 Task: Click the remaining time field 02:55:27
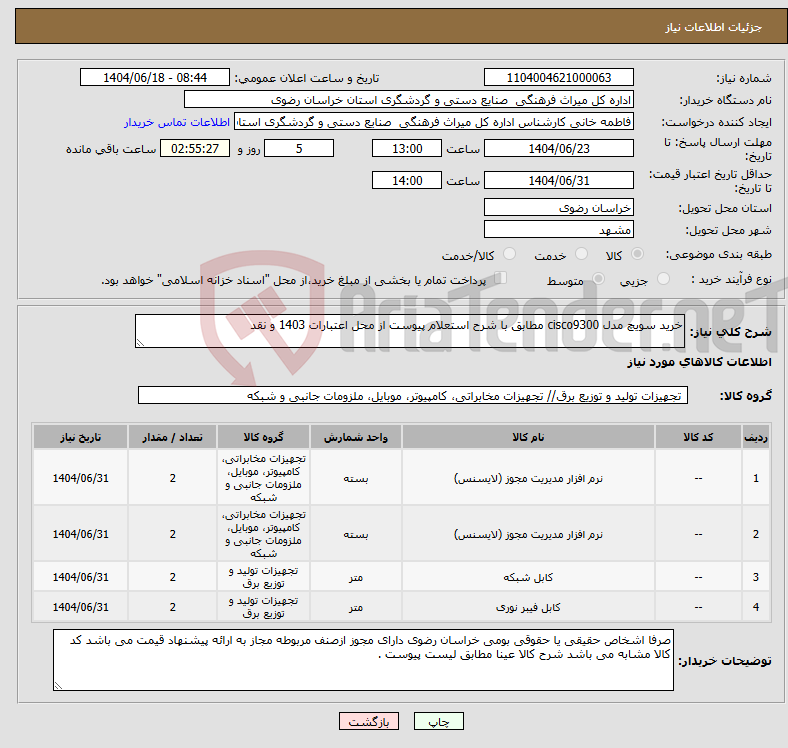coord(195,148)
